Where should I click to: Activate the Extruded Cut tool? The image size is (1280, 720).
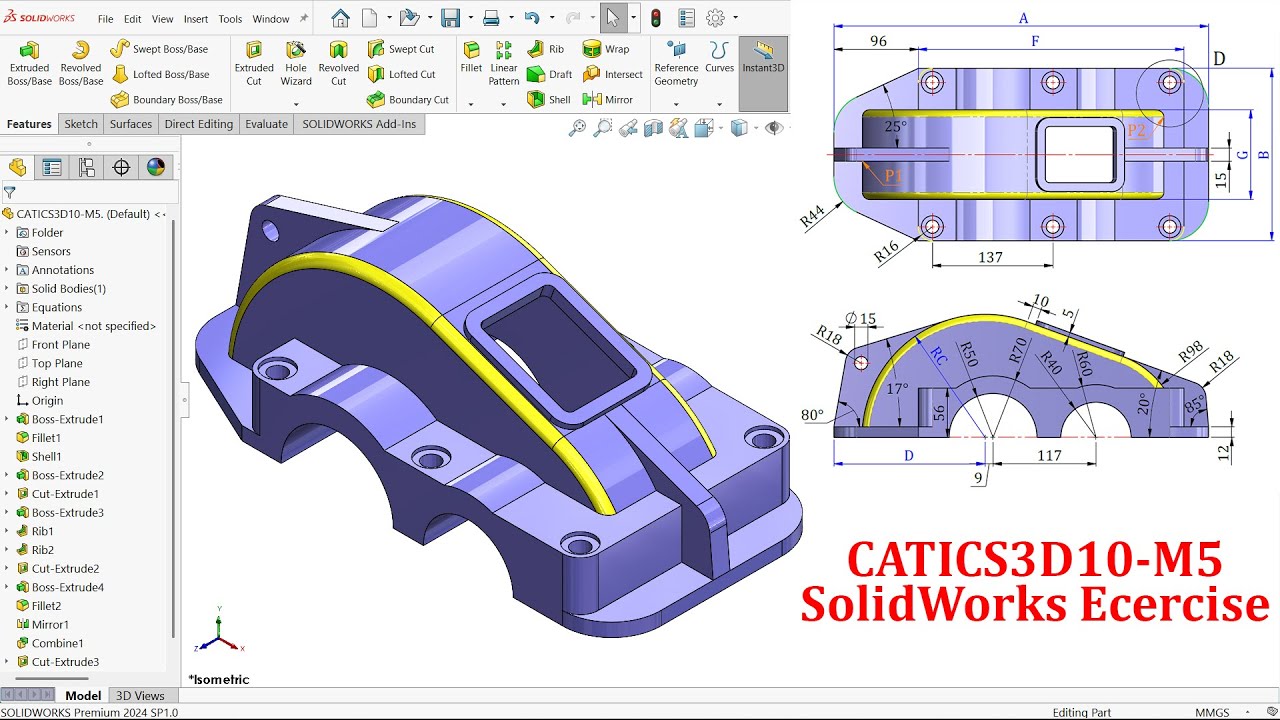pyautogui.click(x=254, y=64)
